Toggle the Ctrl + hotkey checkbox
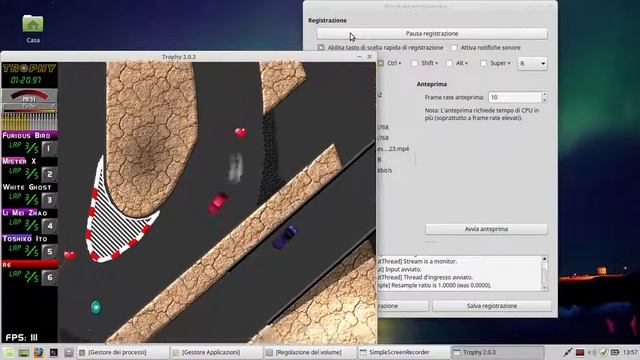This screenshot has height=360, width=640. (380, 63)
